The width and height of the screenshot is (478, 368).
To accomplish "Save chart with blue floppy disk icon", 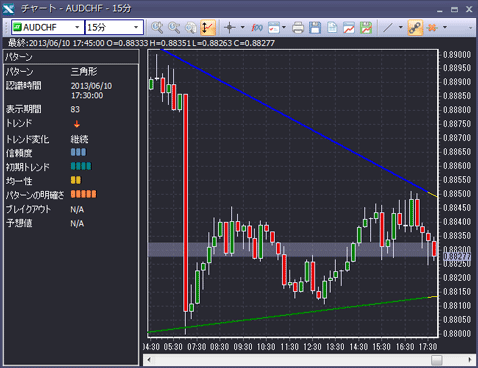I will (x=315, y=27).
